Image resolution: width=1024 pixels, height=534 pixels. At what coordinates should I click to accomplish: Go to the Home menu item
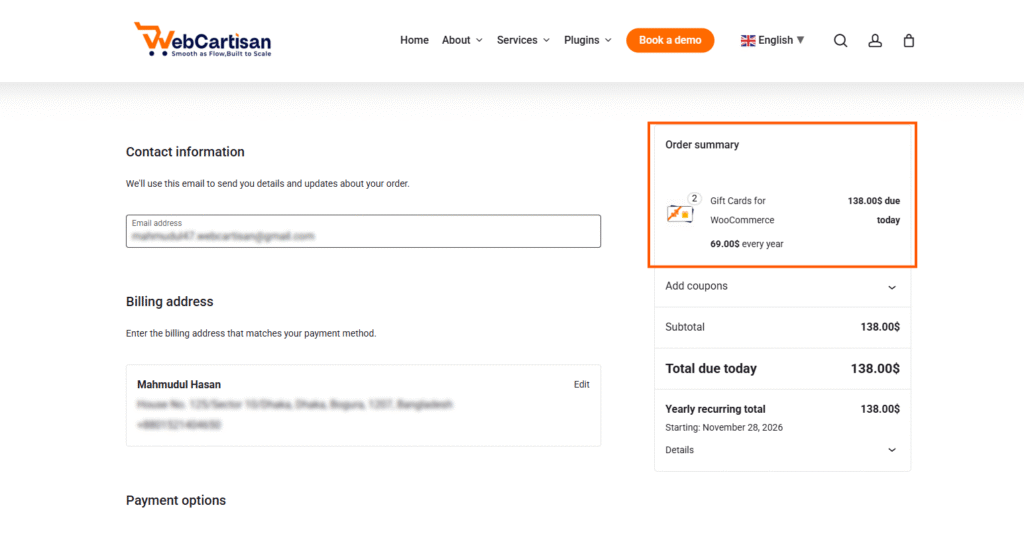click(414, 41)
